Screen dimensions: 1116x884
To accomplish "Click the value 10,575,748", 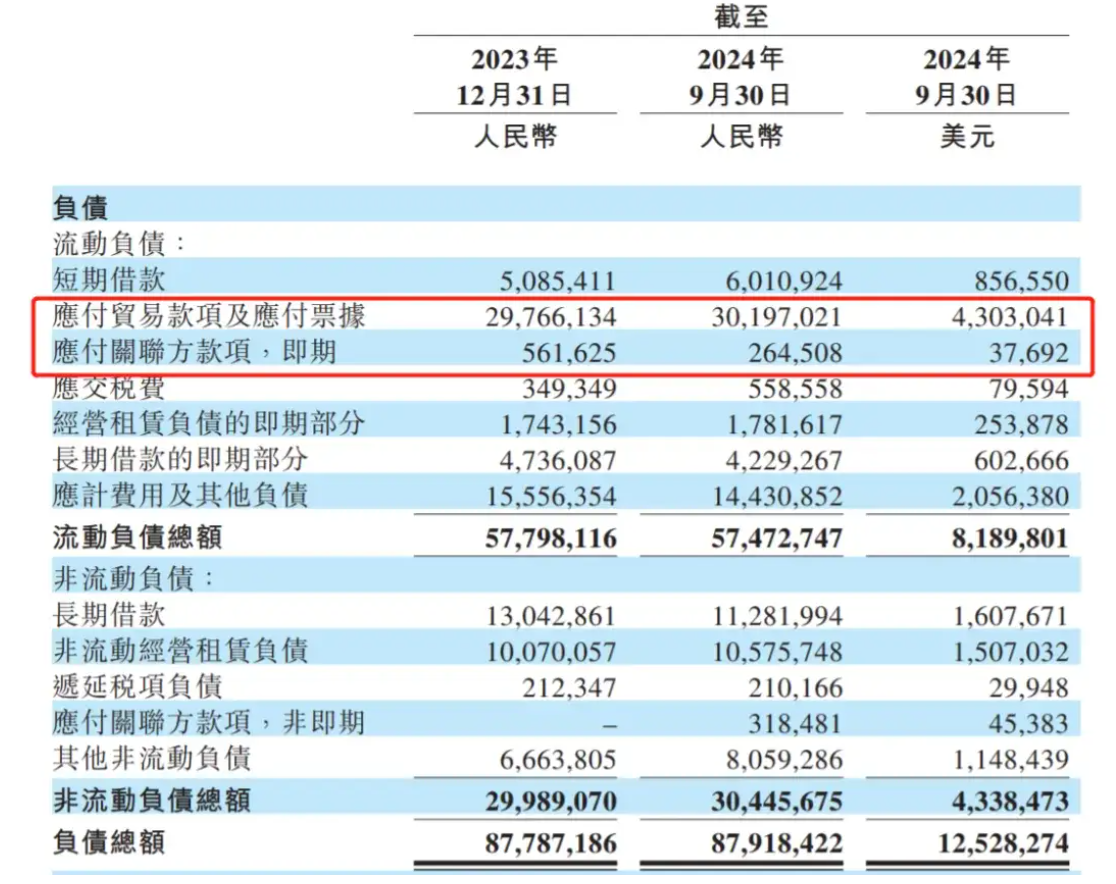I will tap(777, 652).
